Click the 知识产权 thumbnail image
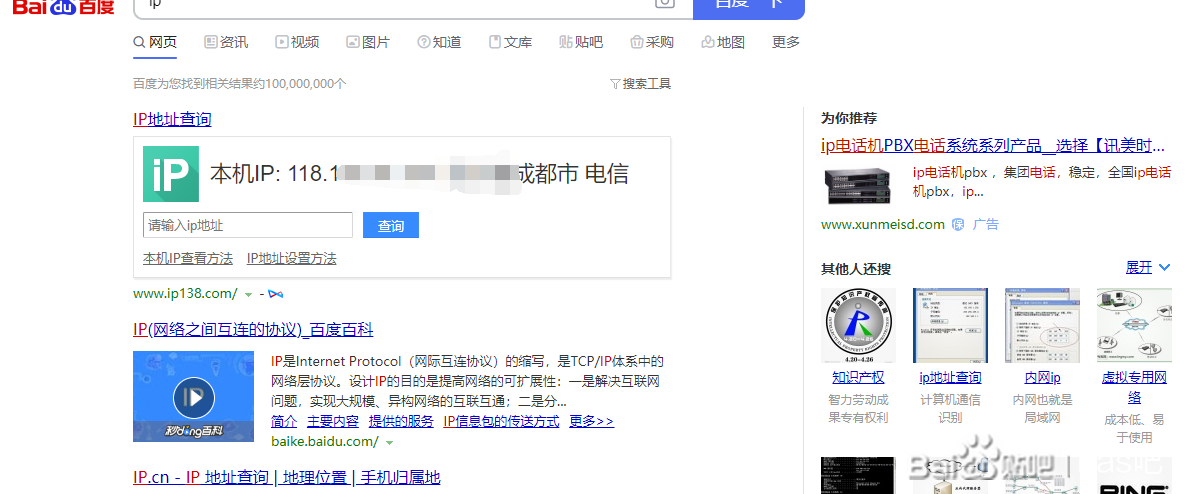Screen dimensions: 1188x494 point(858,326)
